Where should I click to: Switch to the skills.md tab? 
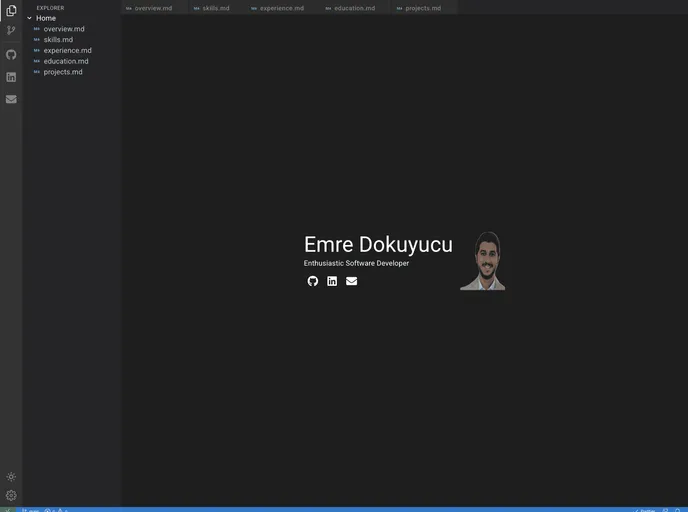pyautogui.click(x=215, y=8)
